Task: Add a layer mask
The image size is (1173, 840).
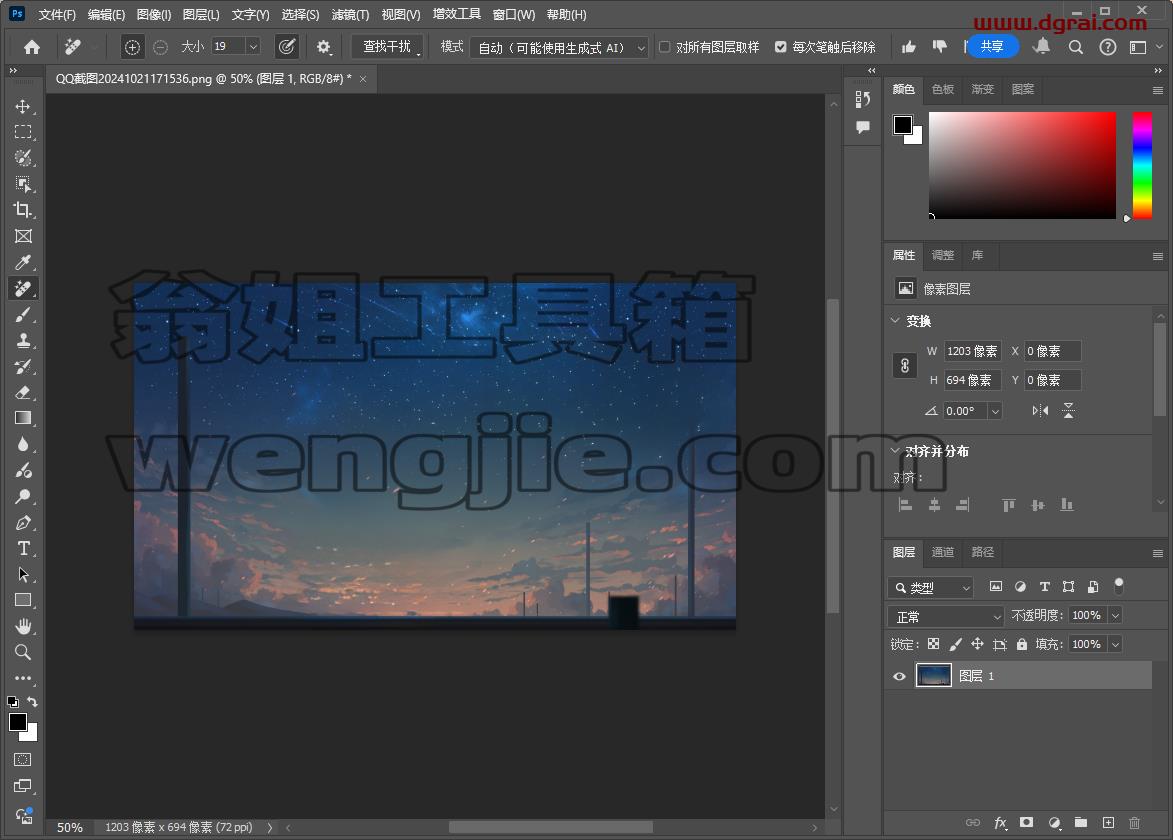Action: click(1026, 823)
